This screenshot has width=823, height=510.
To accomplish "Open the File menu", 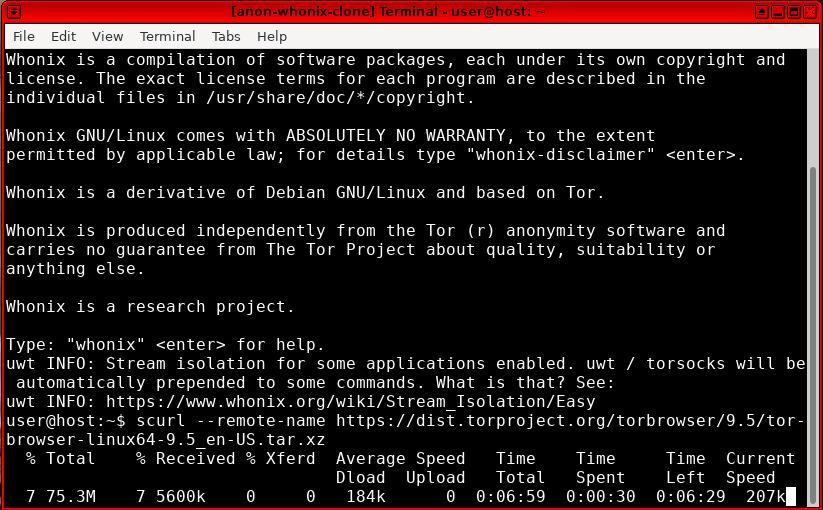I will coord(23,36).
